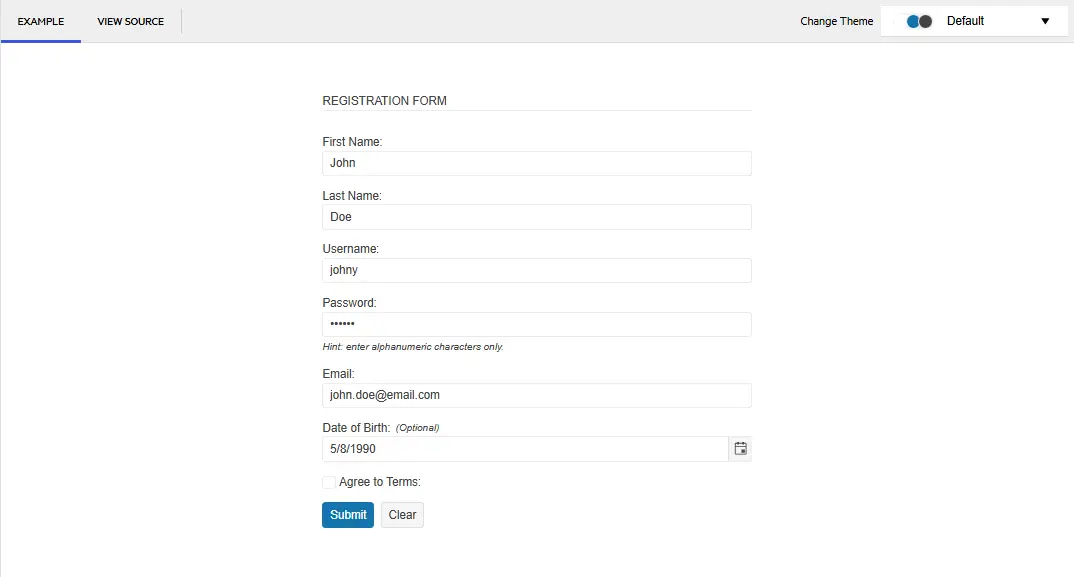Image resolution: width=1074 pixels, height=577 pixels.
Task: Click the Email field with john.doe@email.com
Action: tap(536, 394)
